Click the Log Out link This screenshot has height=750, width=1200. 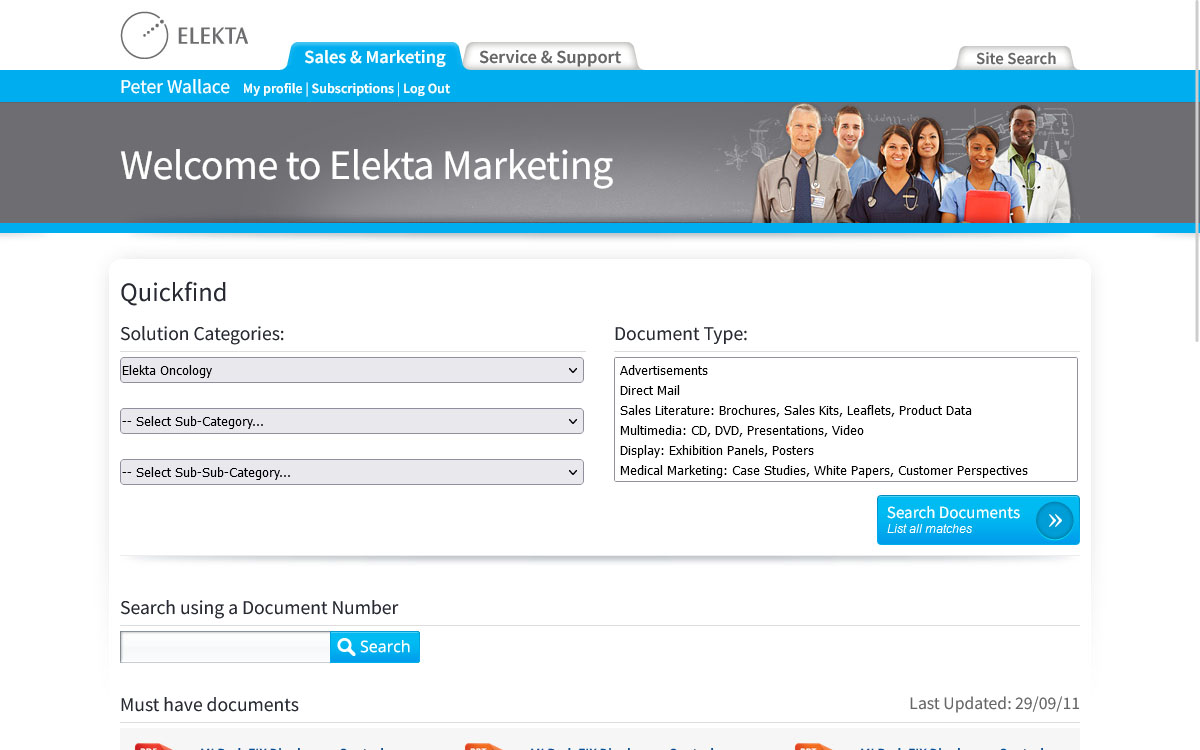click(426, 89)
